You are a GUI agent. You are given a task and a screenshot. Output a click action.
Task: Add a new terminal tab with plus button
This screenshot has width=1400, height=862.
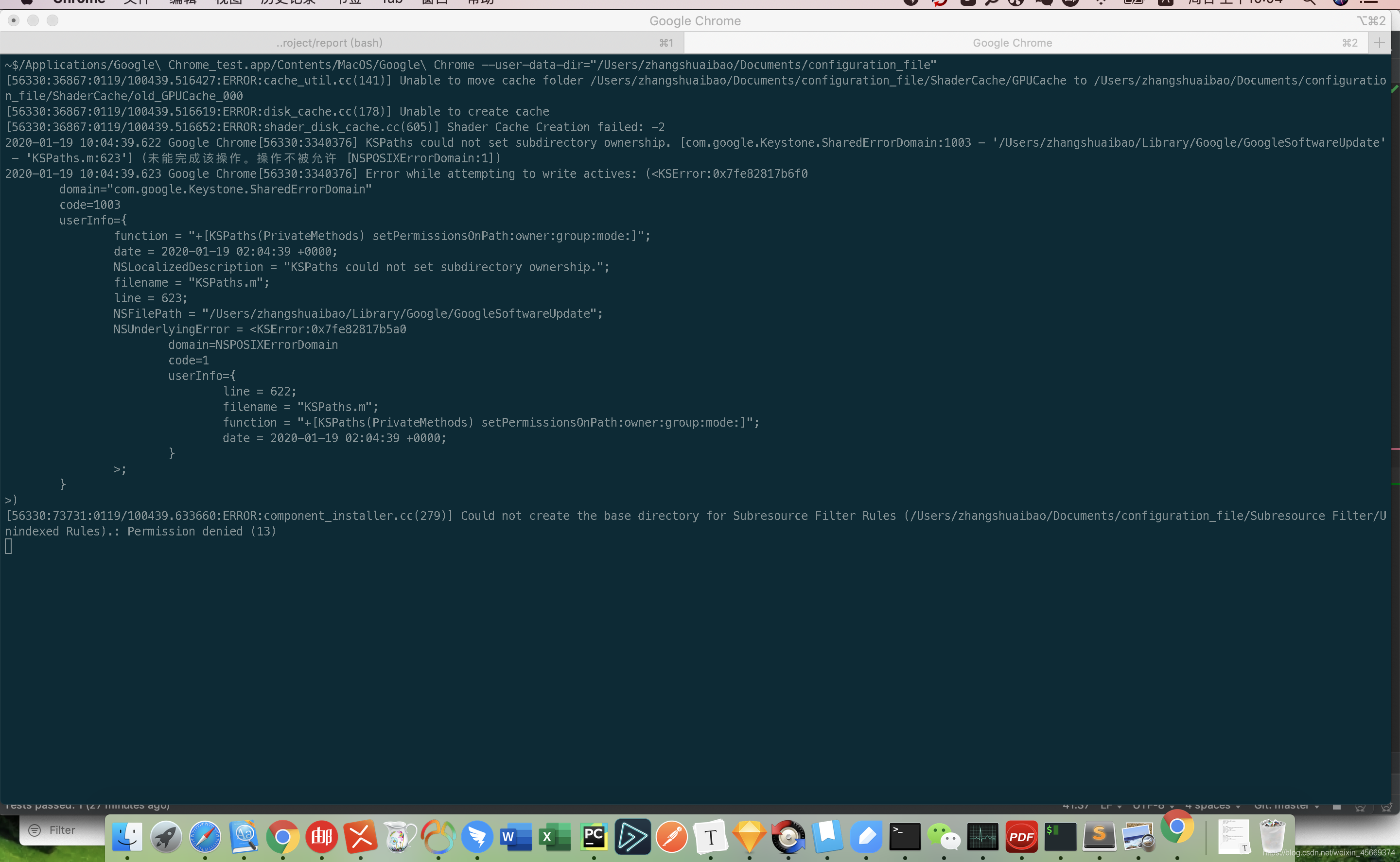pos(1380,43)
